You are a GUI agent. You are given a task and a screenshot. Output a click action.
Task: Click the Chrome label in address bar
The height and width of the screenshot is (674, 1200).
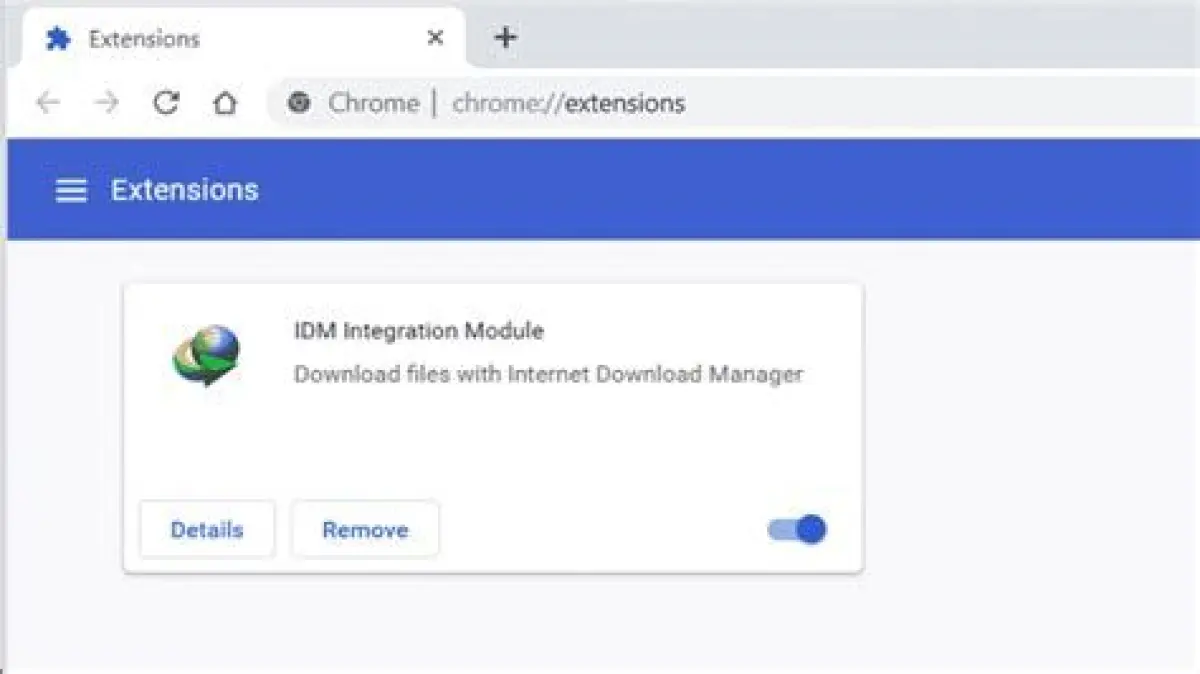(x=373, y=103)
